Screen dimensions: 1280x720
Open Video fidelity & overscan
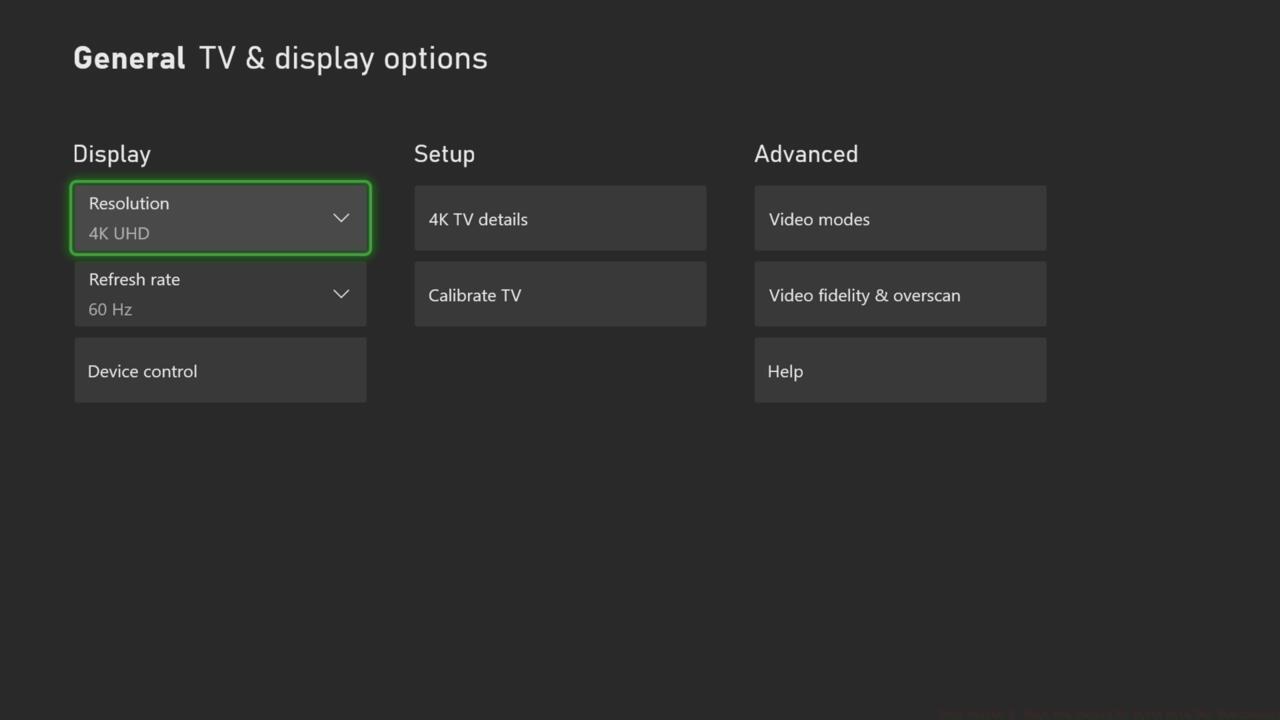click(x=864, y=295)
